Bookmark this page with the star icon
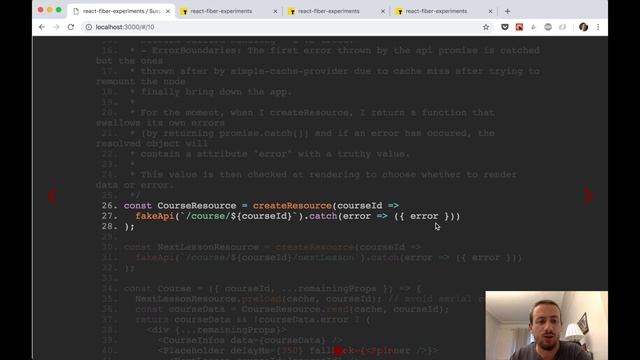The width and height of the screenshot is (640, 360). click(x=486, y=27)
